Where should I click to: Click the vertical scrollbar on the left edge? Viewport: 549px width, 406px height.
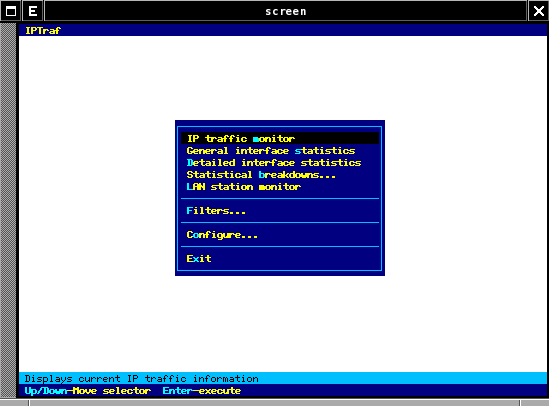tap(8, 210)
